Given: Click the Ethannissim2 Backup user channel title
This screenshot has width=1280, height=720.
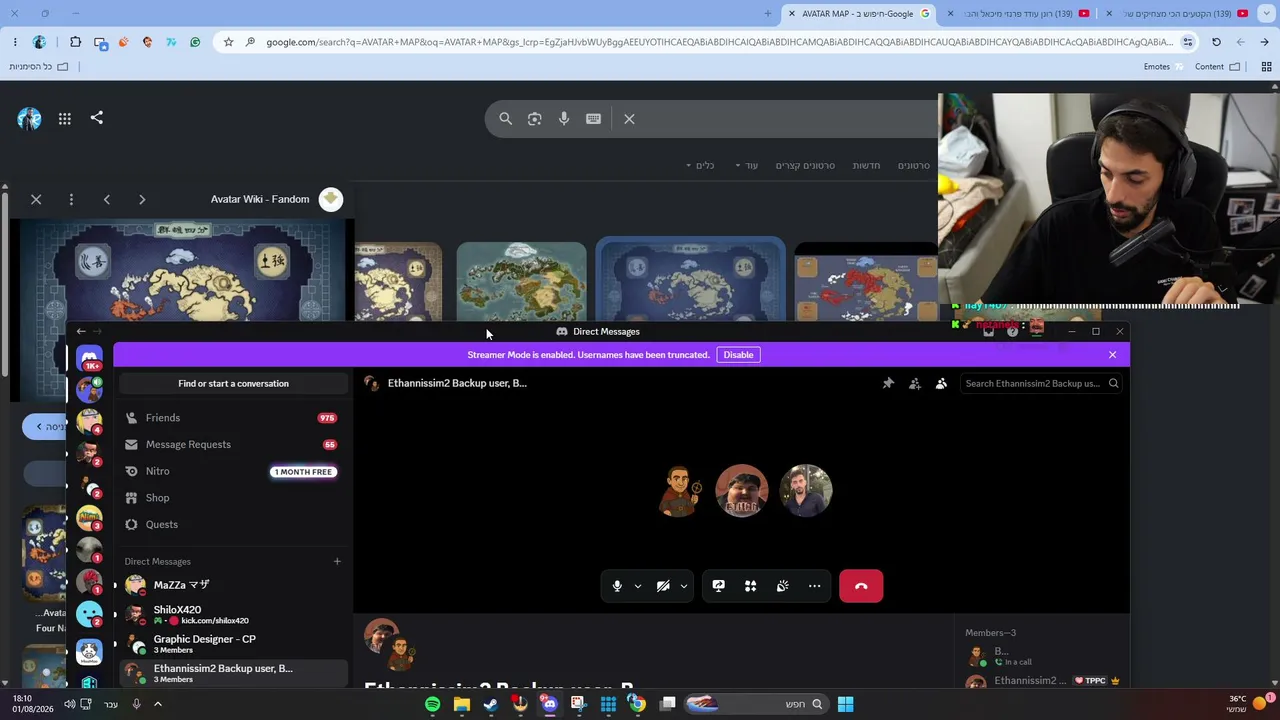Looking at the screenshot, I should coord(457,383).
